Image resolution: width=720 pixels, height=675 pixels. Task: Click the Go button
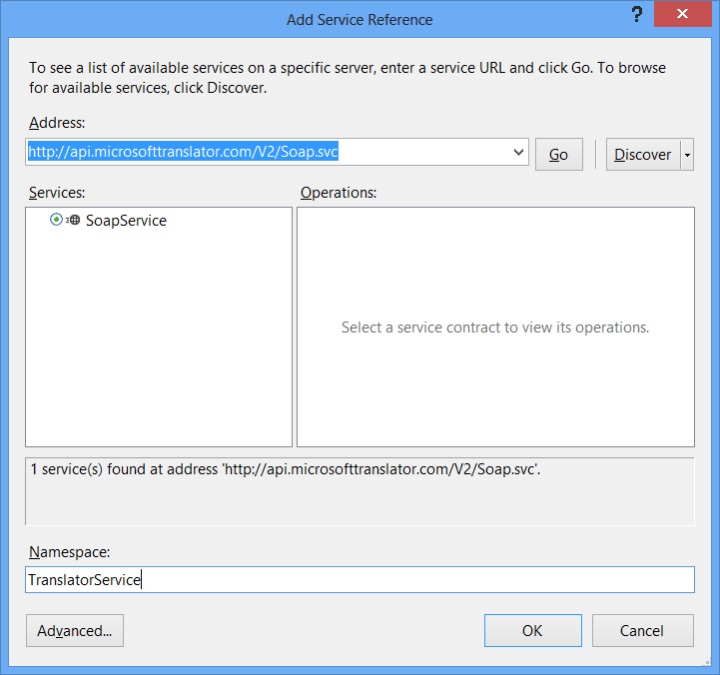559,155
